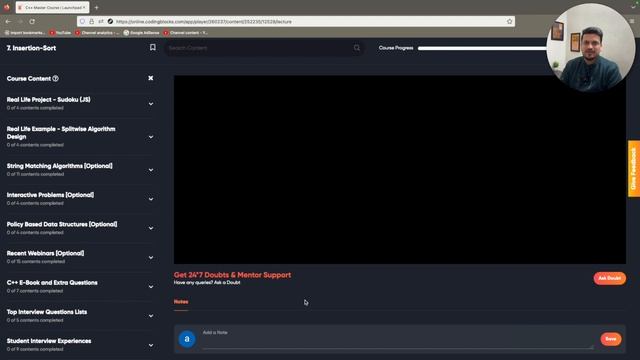Star this page with bookmark star
Image resolution: width=640 pixels, height=360 pixels.
[509, 21]
